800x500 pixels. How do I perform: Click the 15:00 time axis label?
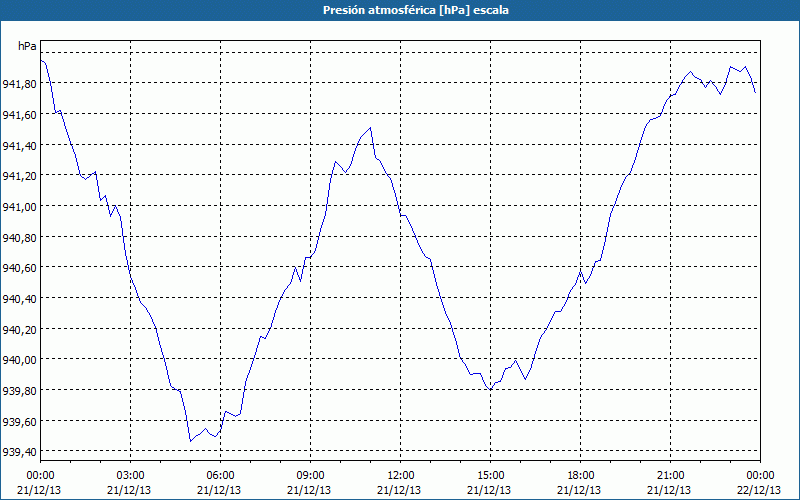[490, 476]
